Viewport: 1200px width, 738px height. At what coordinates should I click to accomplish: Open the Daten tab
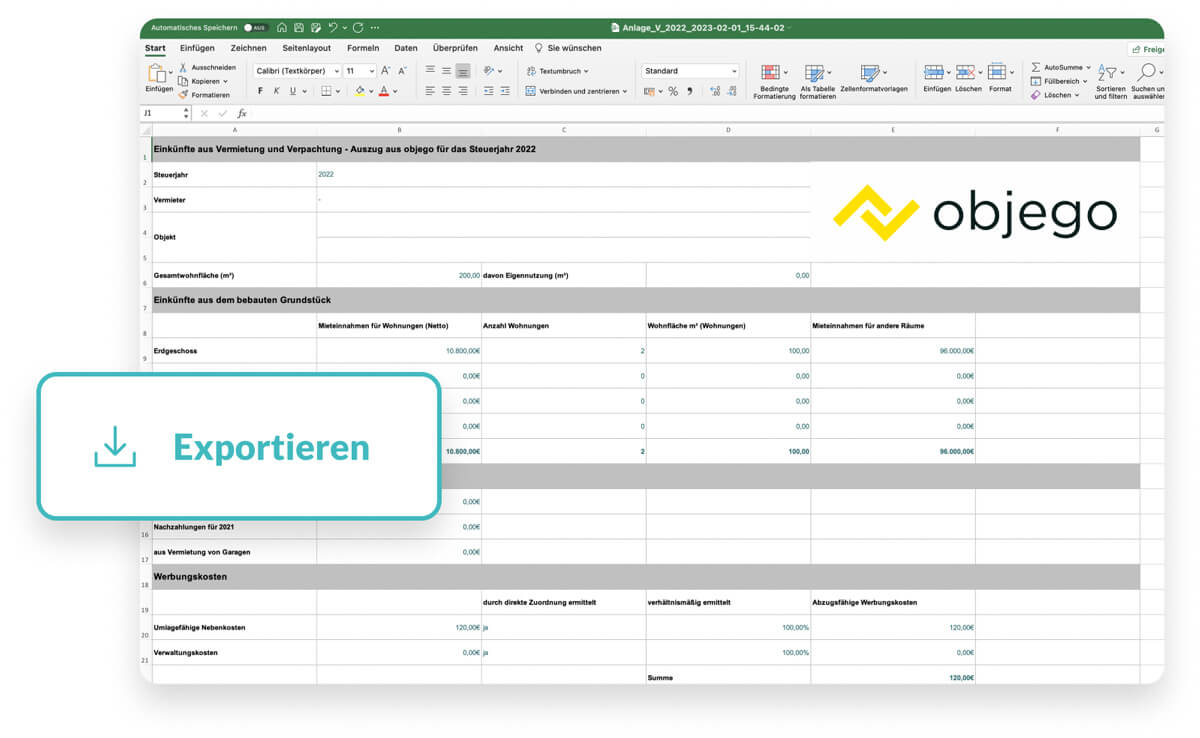[x=406, y=48]
